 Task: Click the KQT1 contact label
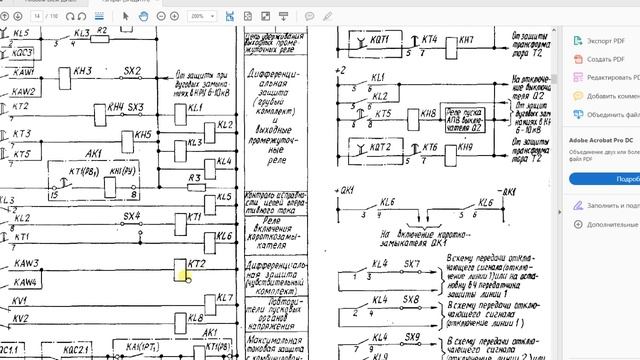(x=380, y=40)
